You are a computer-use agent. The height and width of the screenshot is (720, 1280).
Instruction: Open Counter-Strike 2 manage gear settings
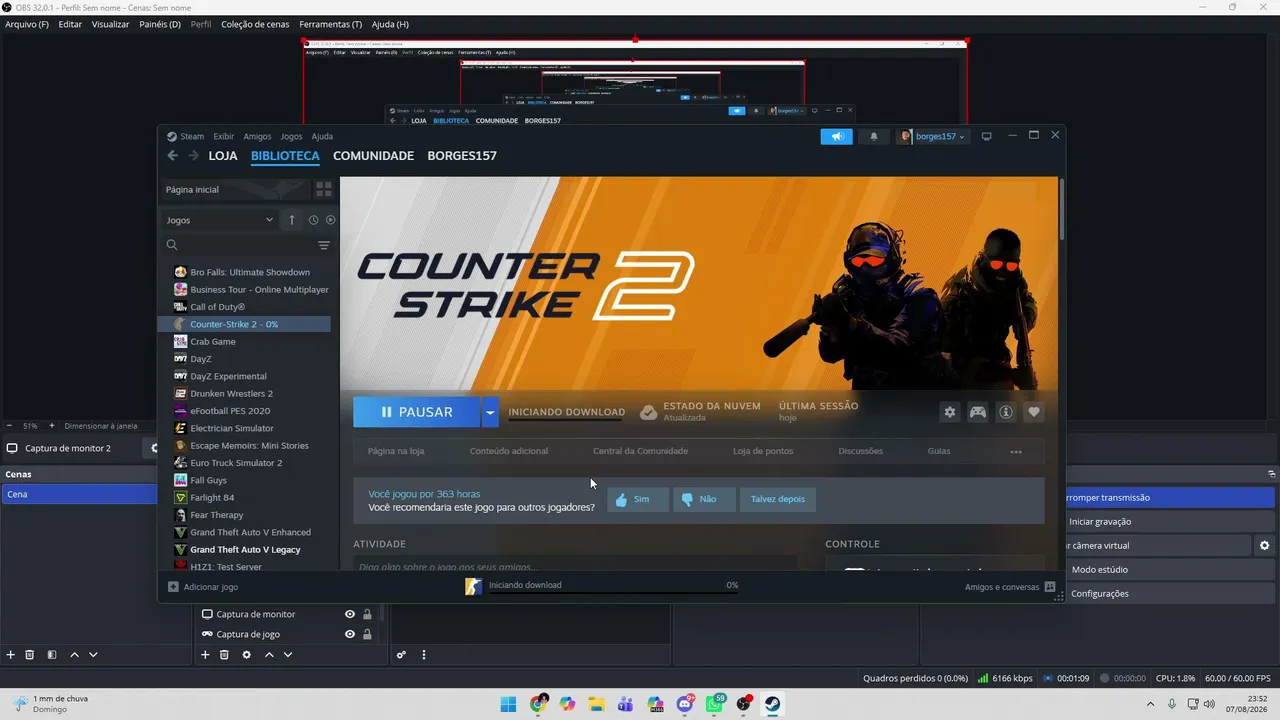tap(950, 412)
